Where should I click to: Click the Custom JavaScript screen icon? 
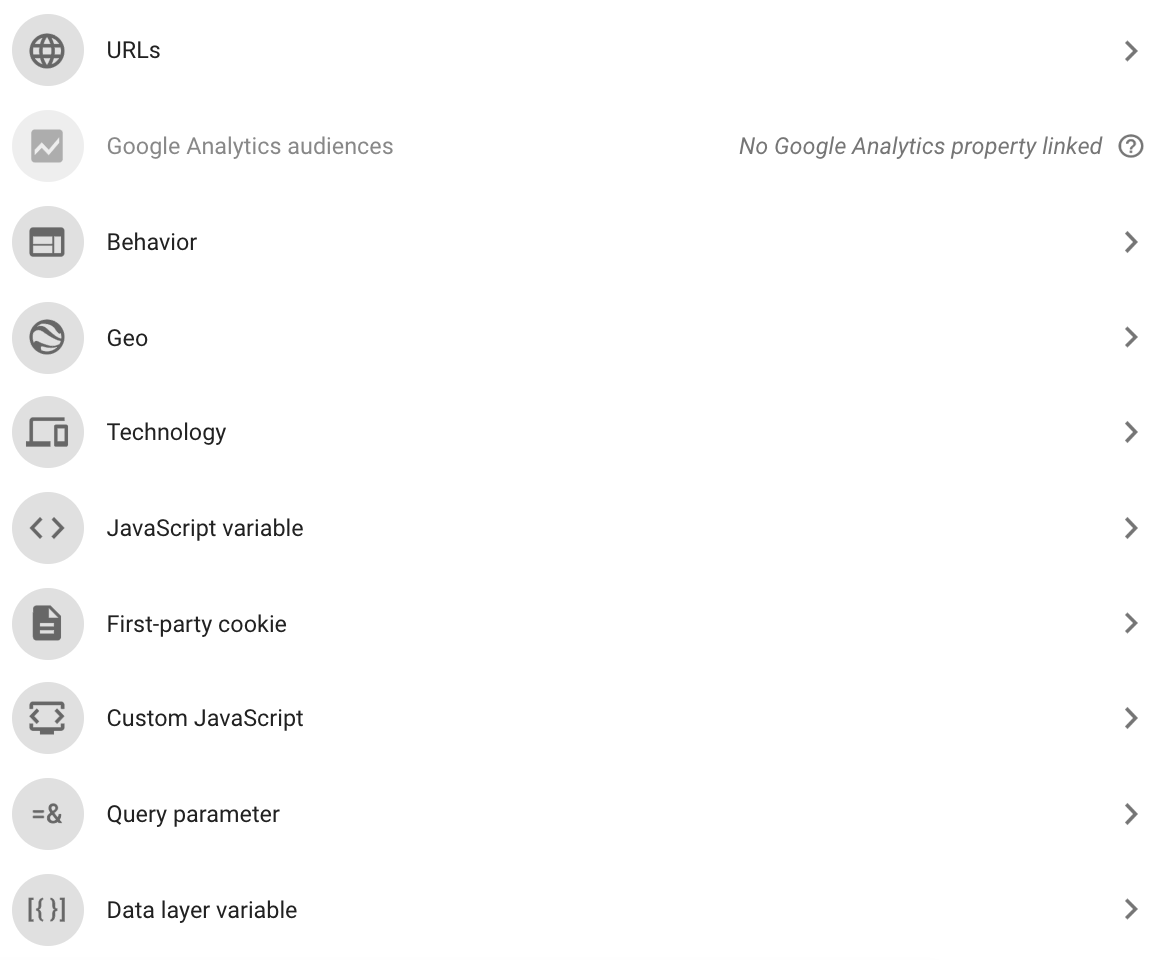(47, 718)
